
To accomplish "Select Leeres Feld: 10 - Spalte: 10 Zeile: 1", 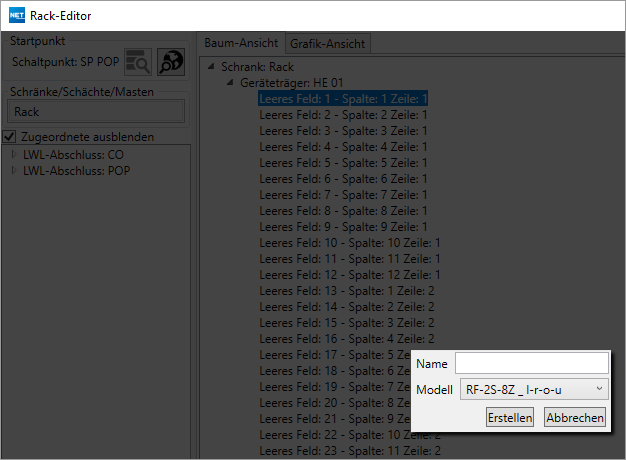I will pos(349,242).
